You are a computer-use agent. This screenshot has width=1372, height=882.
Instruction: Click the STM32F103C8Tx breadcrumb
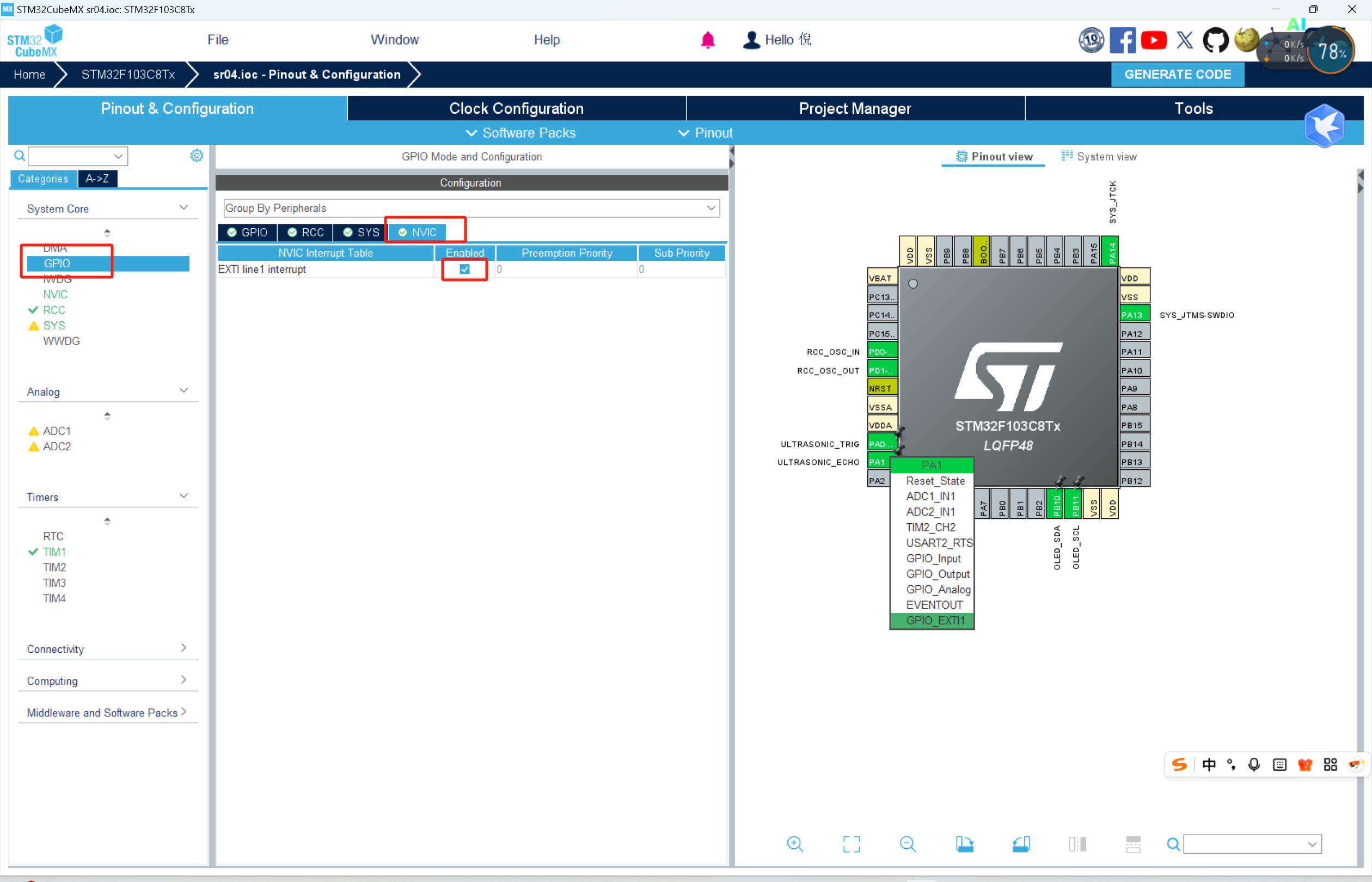128,75
